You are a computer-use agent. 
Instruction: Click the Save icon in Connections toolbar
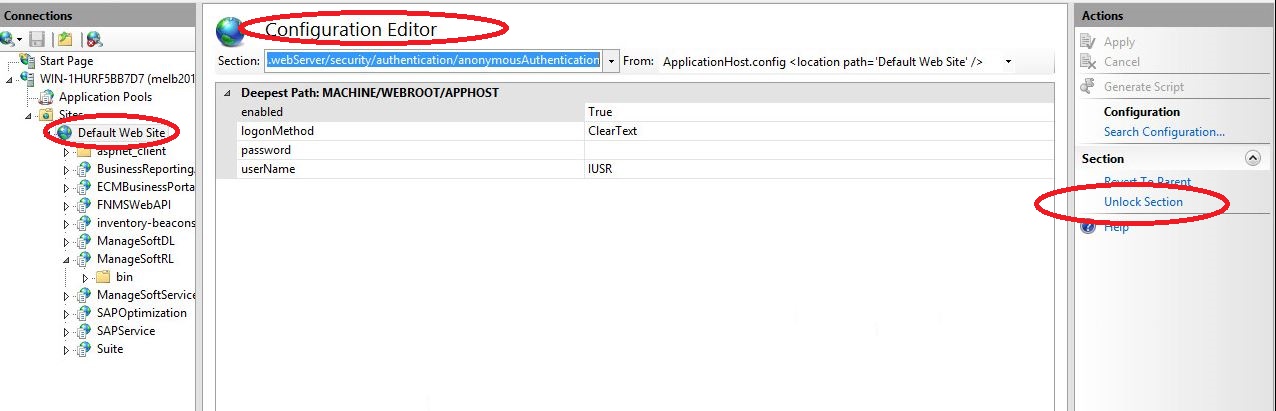pos(37,39)
